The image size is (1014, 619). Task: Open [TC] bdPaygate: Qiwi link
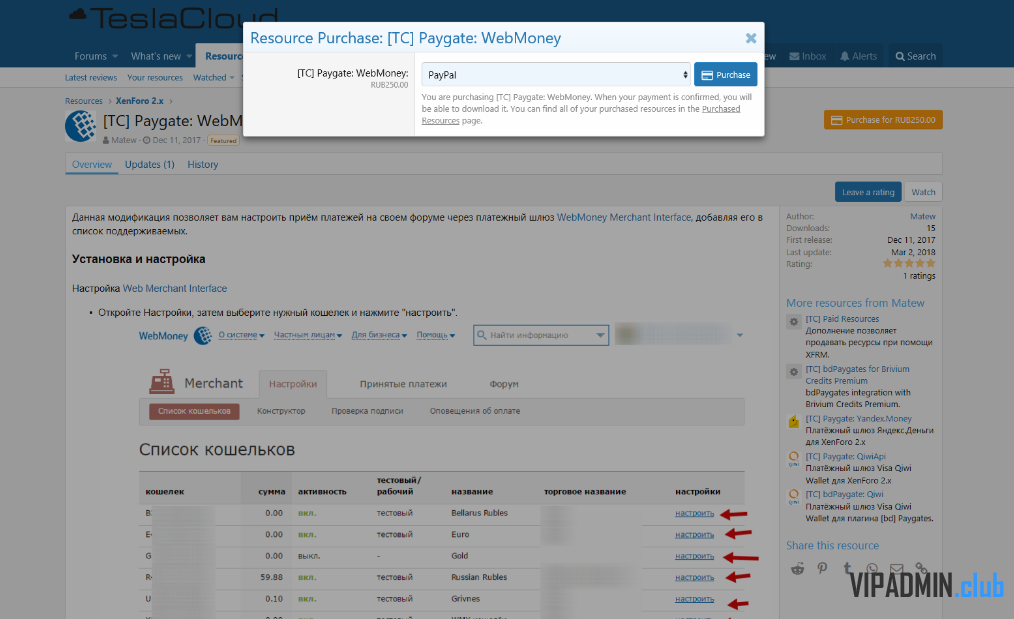coord(844,494)
